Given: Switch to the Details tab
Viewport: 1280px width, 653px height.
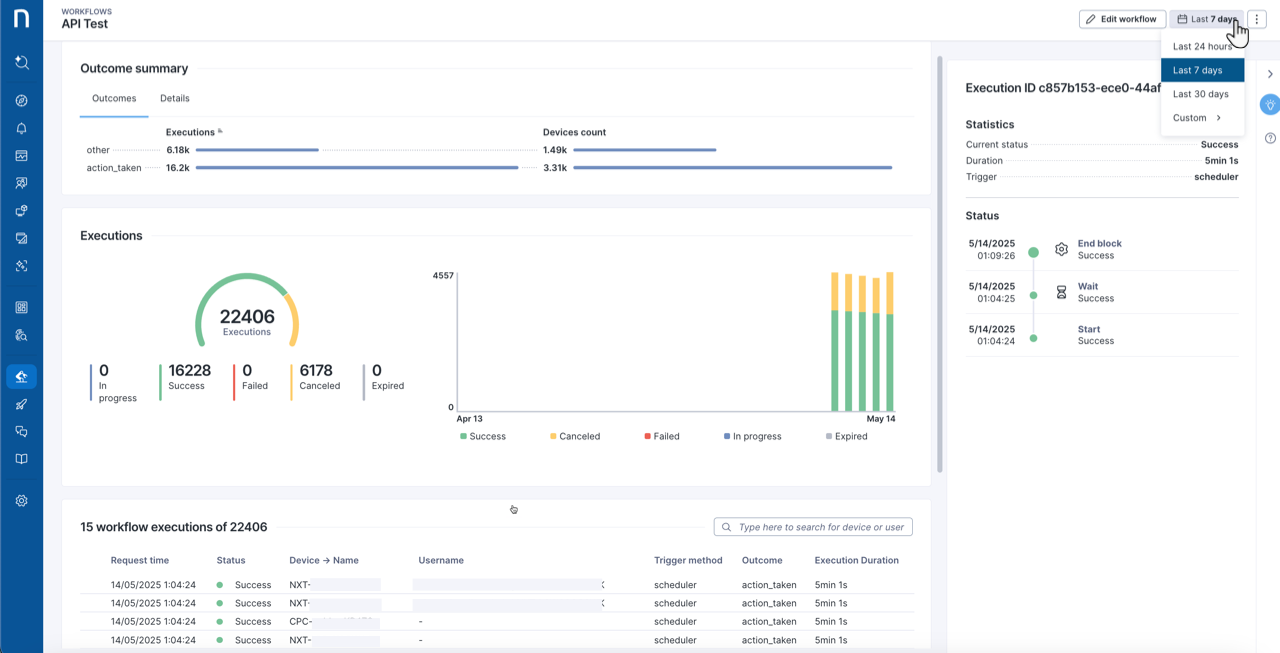Looking at the screenshot, I should point(175,98).
